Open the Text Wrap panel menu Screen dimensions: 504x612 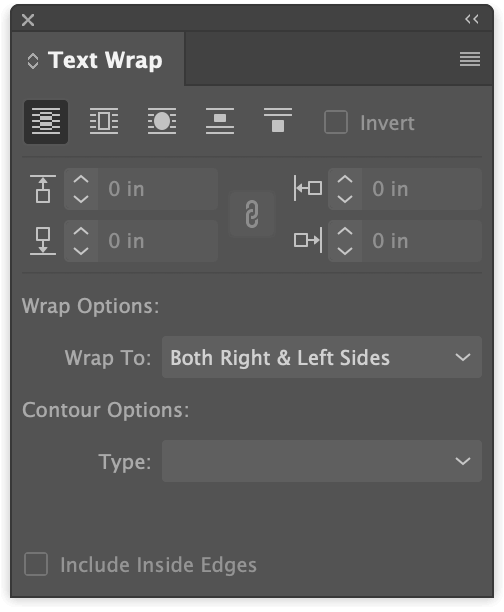point(470,59)
